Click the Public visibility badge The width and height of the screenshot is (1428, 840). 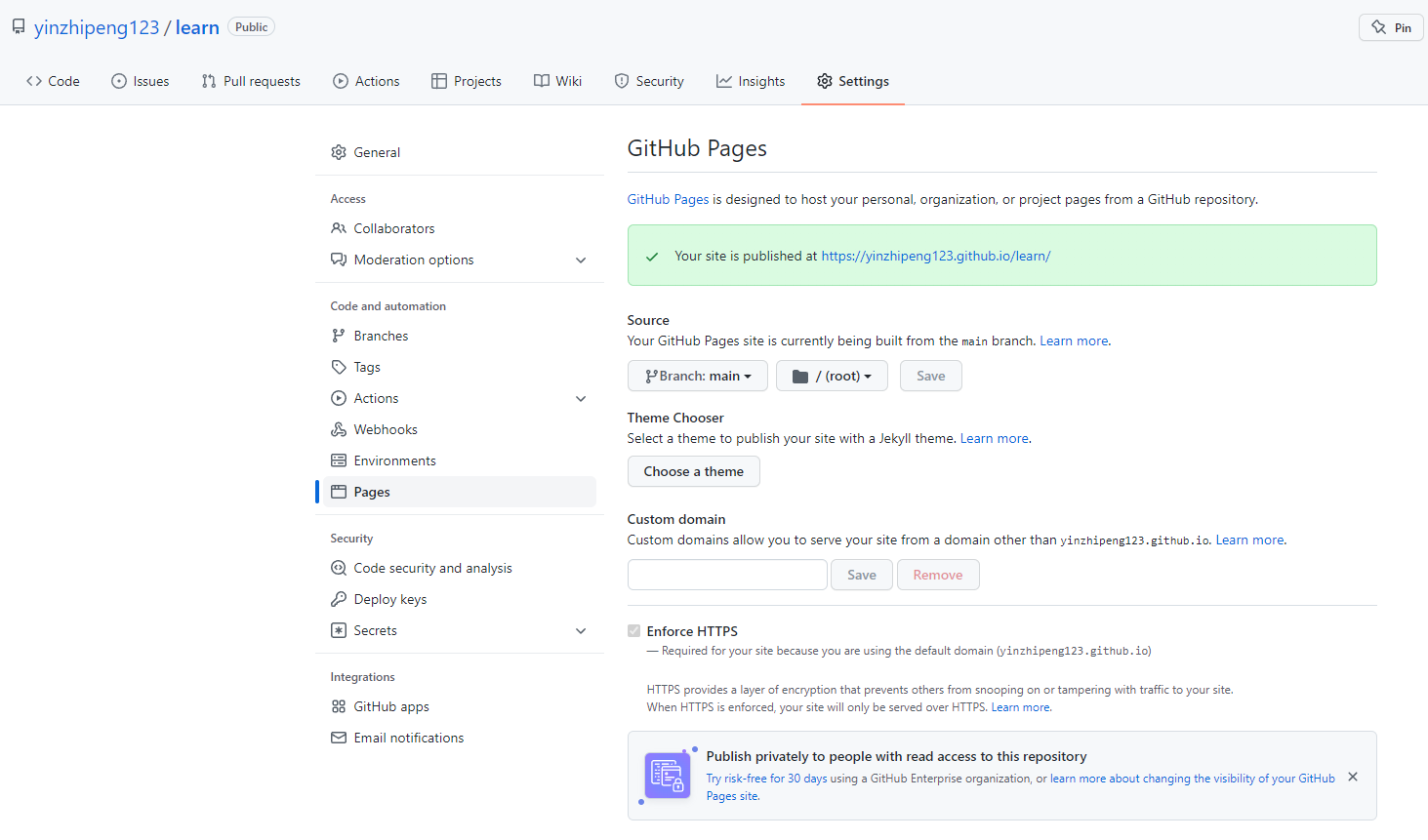click(251, 27)
